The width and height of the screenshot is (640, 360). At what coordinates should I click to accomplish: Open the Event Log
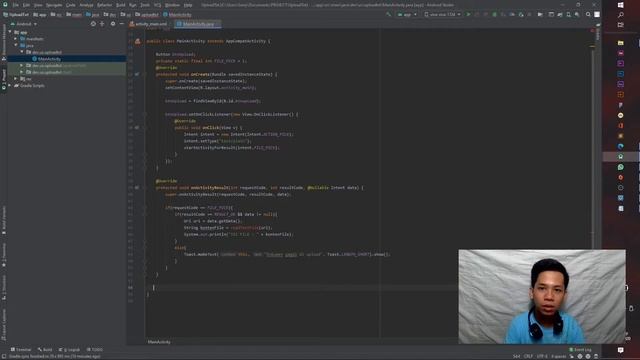(x=580, y=350)
